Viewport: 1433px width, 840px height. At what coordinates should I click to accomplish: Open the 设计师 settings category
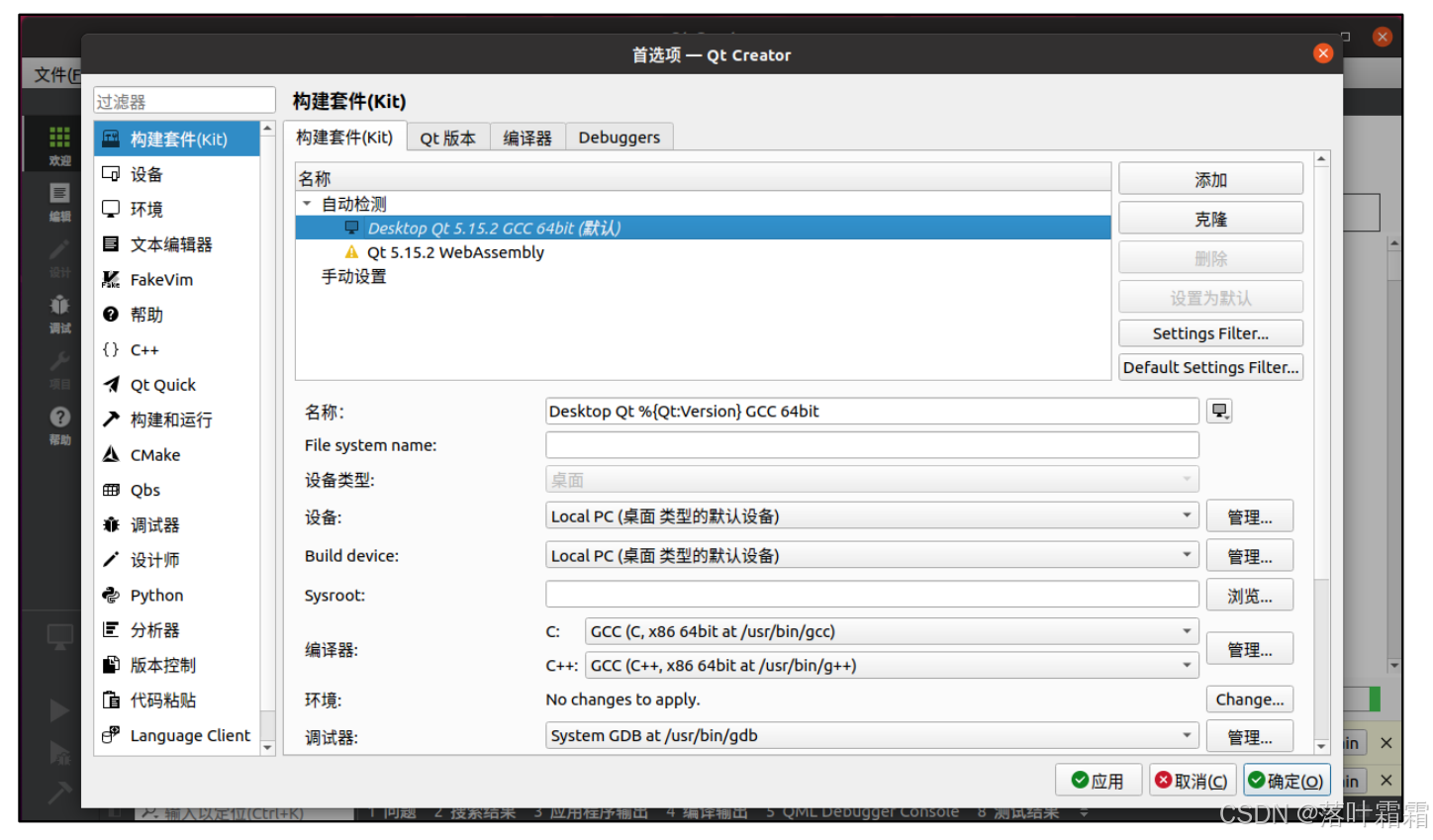coord(177,560)
